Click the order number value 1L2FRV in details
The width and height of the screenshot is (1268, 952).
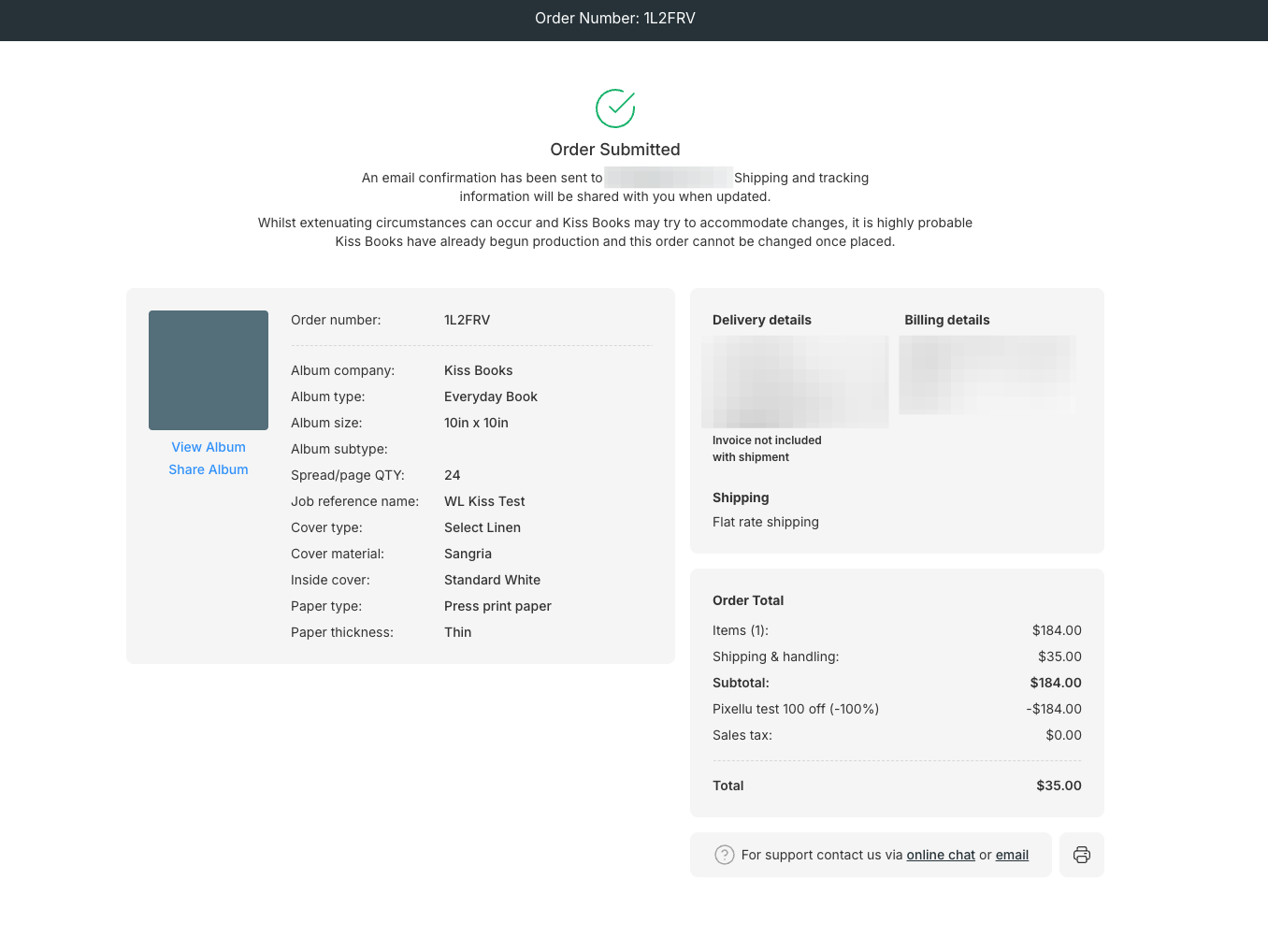point(468,320)
